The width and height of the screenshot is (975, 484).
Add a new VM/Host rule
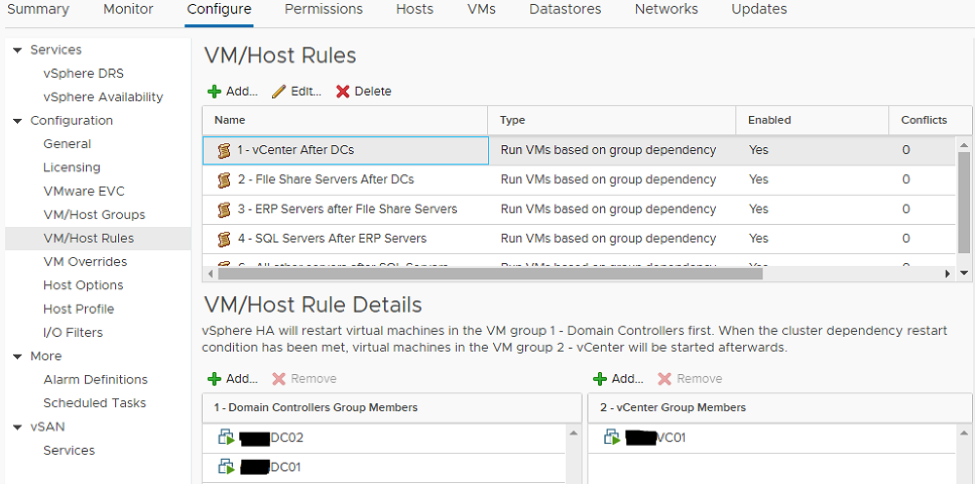(232, 91)
